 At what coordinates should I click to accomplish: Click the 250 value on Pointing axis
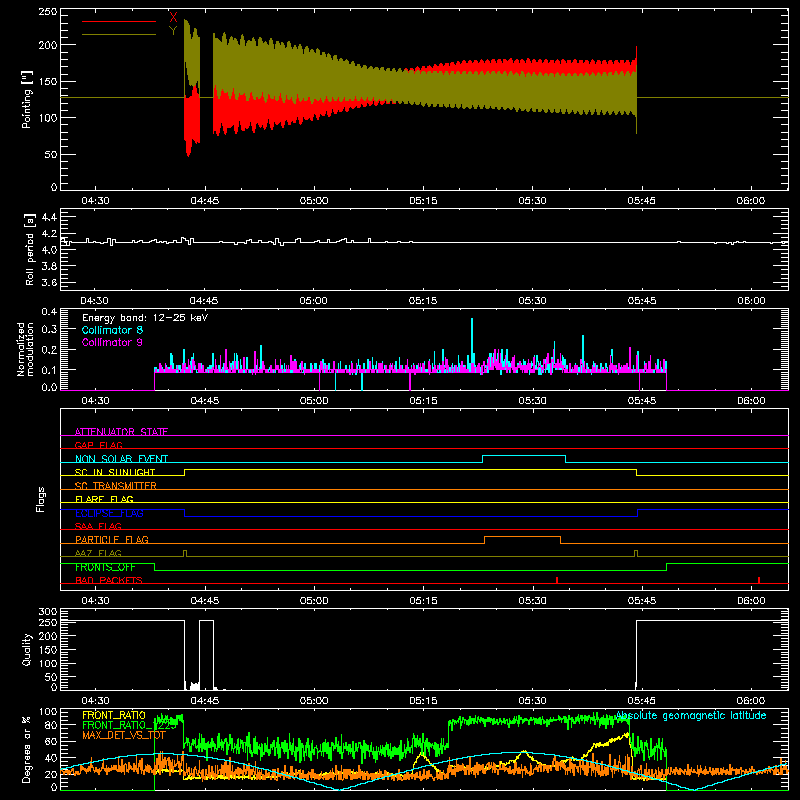point(47,11)
